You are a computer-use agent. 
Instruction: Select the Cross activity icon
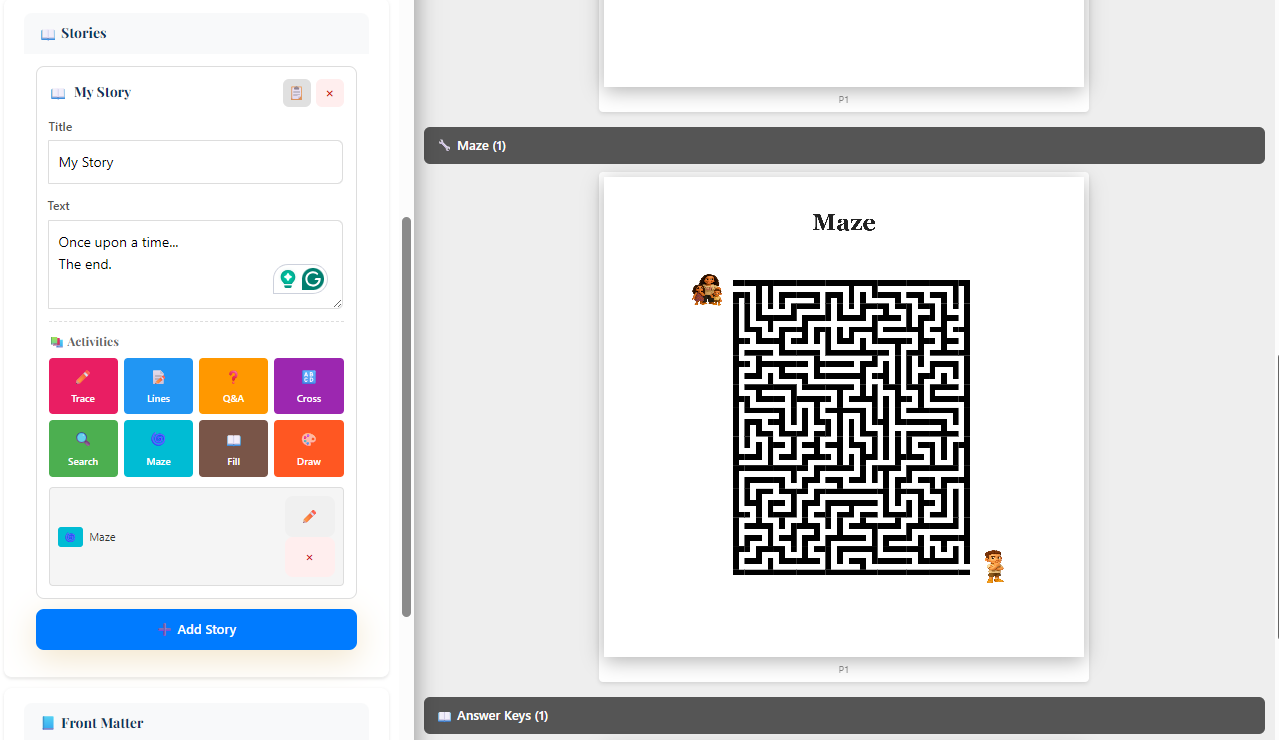[x=308, y=386]
